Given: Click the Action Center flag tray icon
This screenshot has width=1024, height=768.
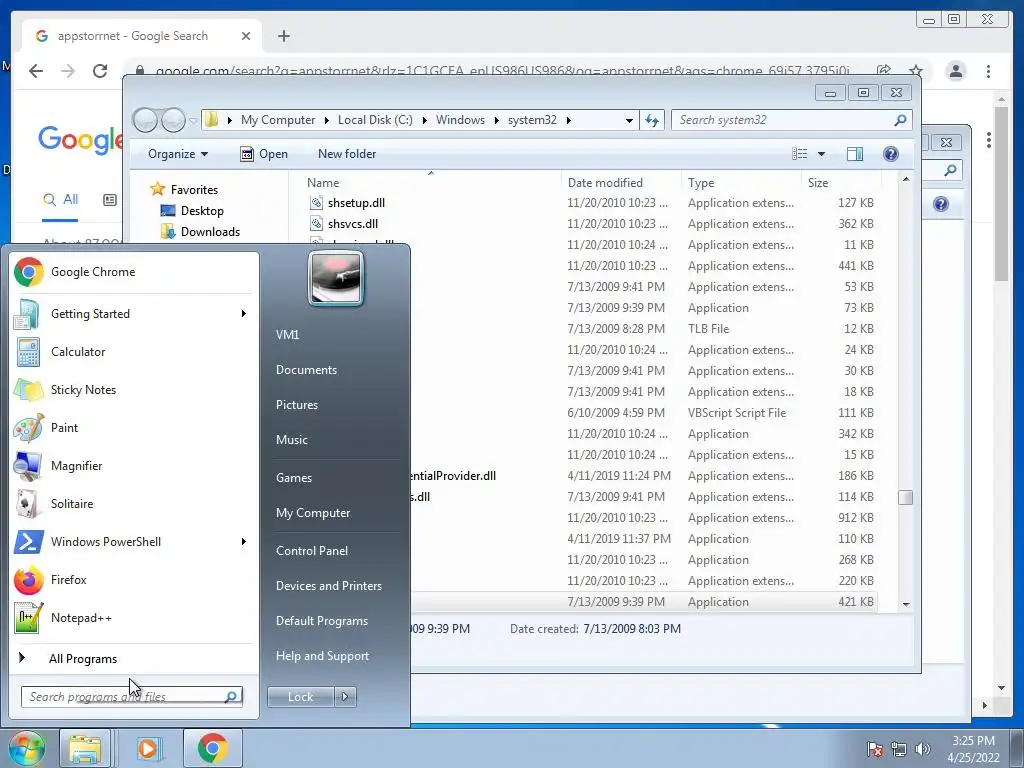Looking at the screenshot, I should point(874,749).
